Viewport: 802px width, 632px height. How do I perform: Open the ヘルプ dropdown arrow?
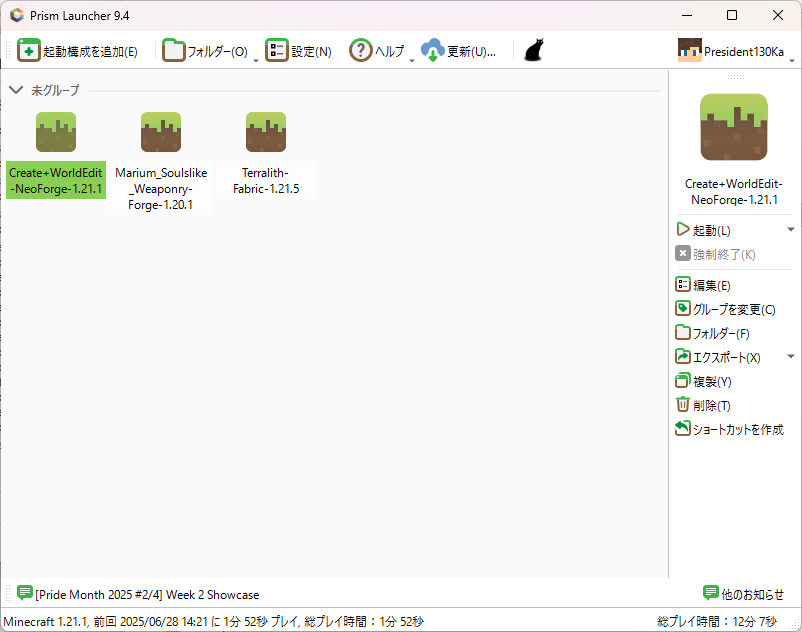pyautogui.click(x=412, y=60)
